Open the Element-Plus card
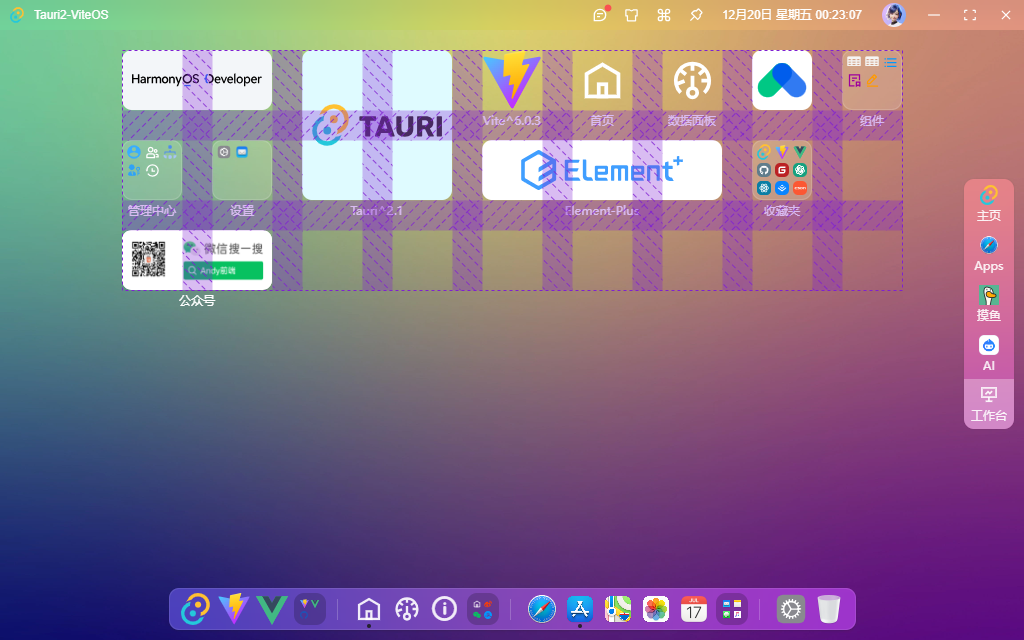Image resolution: width=1024 pixels, height=640 pixels. coord(601,170)
